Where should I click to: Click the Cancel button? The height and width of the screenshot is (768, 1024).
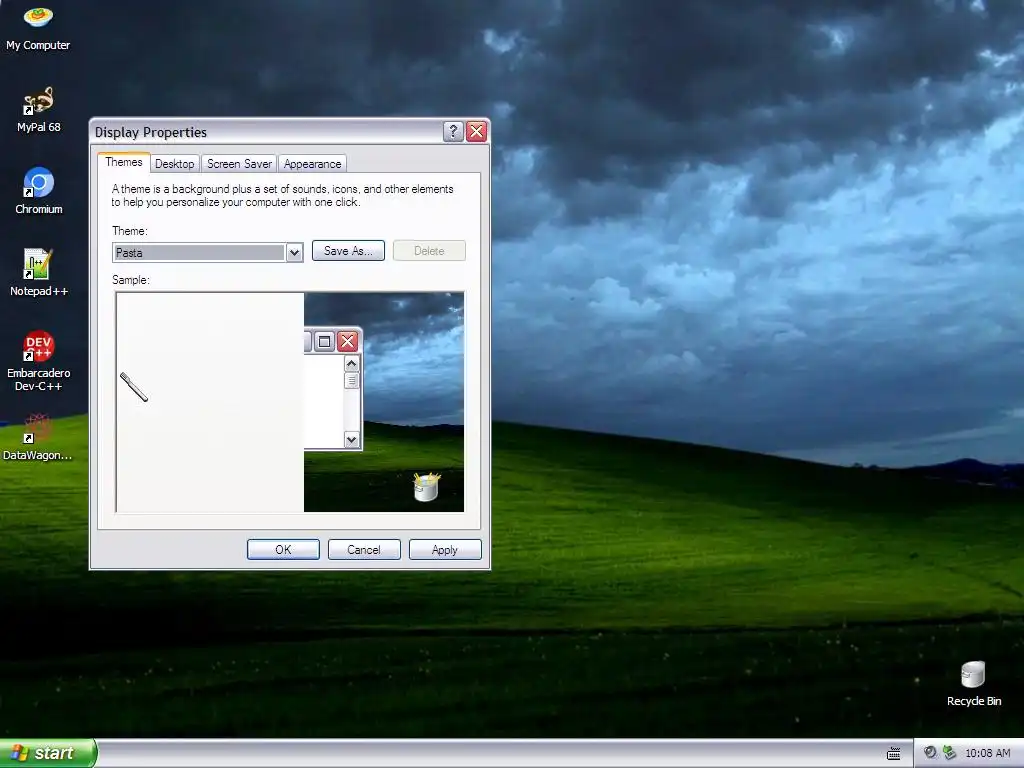coord(364,550)
